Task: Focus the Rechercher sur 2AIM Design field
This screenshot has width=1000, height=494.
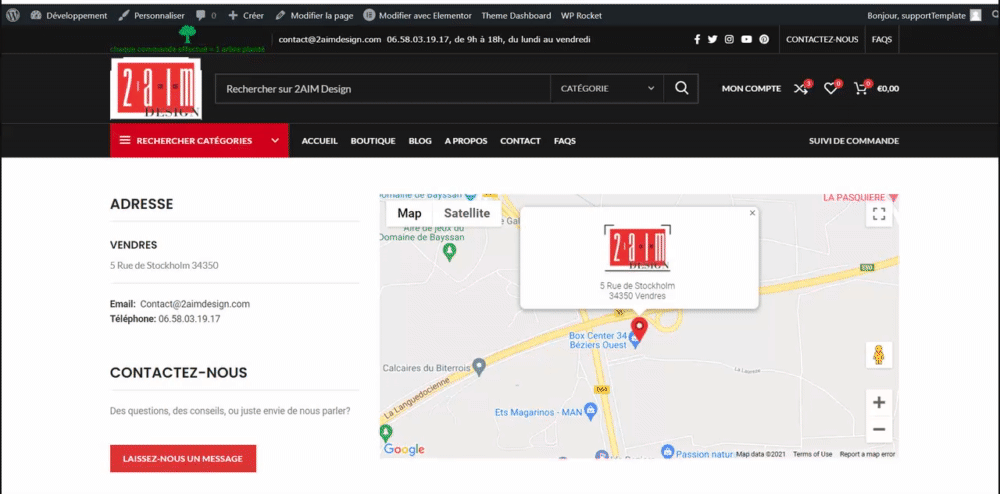Action: tap(383, 89)
